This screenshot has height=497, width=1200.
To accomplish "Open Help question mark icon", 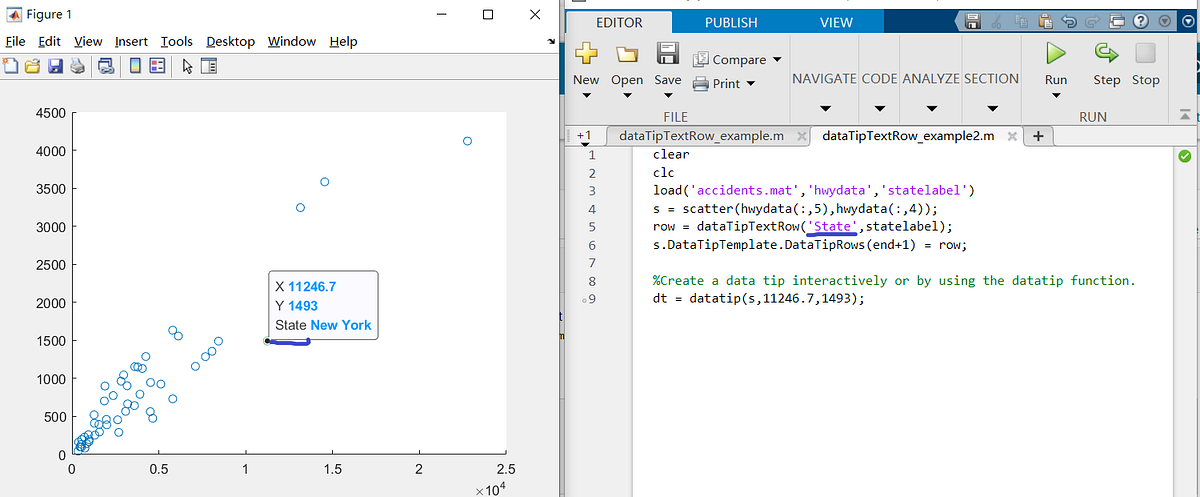I will tap(1143, 22).
